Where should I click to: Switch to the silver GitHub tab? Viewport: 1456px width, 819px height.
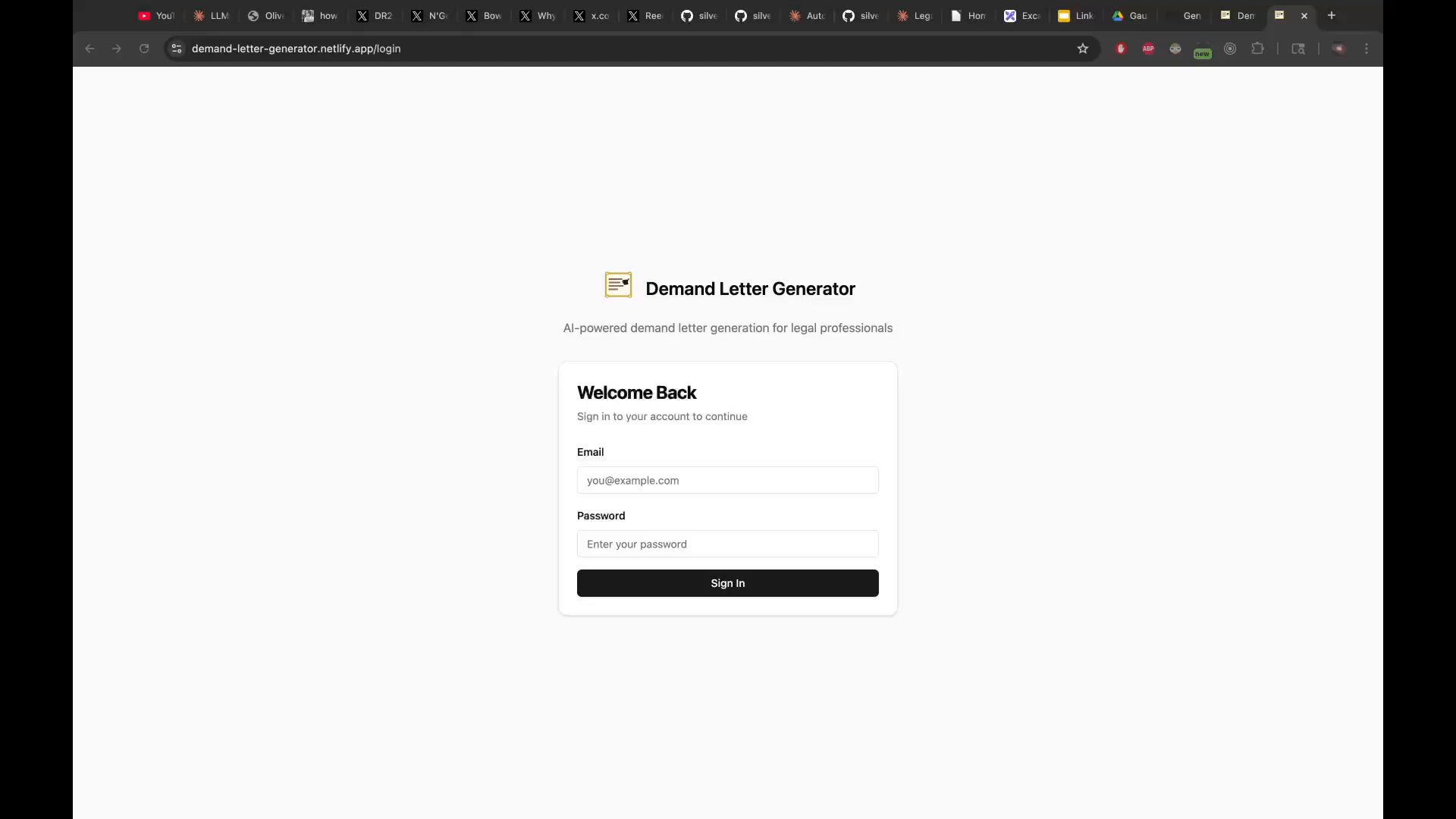699,15
